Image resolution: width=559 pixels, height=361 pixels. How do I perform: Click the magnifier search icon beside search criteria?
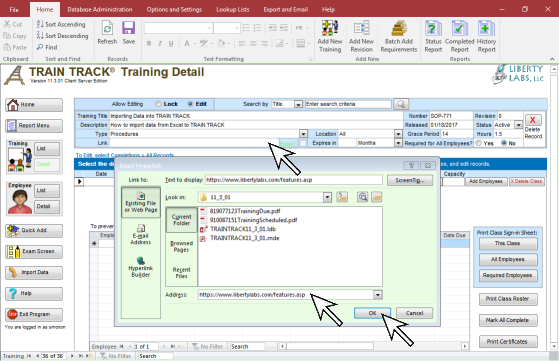tap(401, 104)
